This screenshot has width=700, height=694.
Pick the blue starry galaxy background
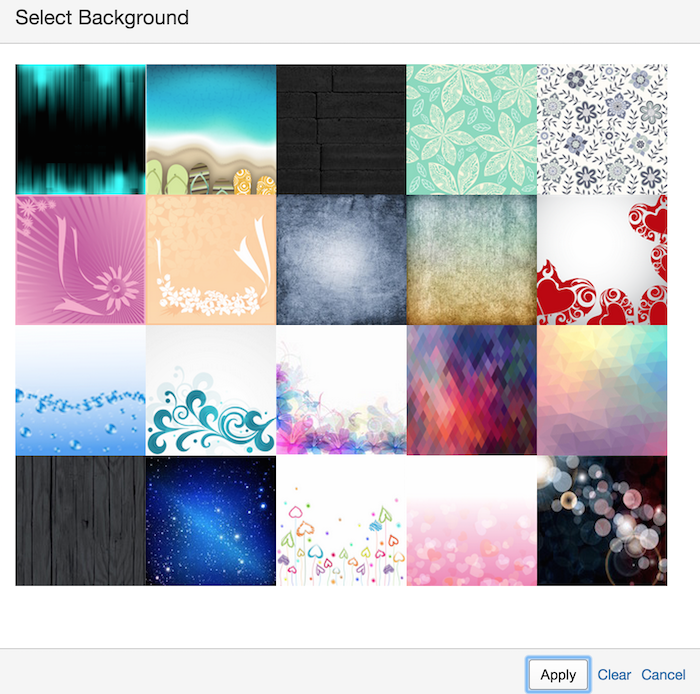[211, 520]
